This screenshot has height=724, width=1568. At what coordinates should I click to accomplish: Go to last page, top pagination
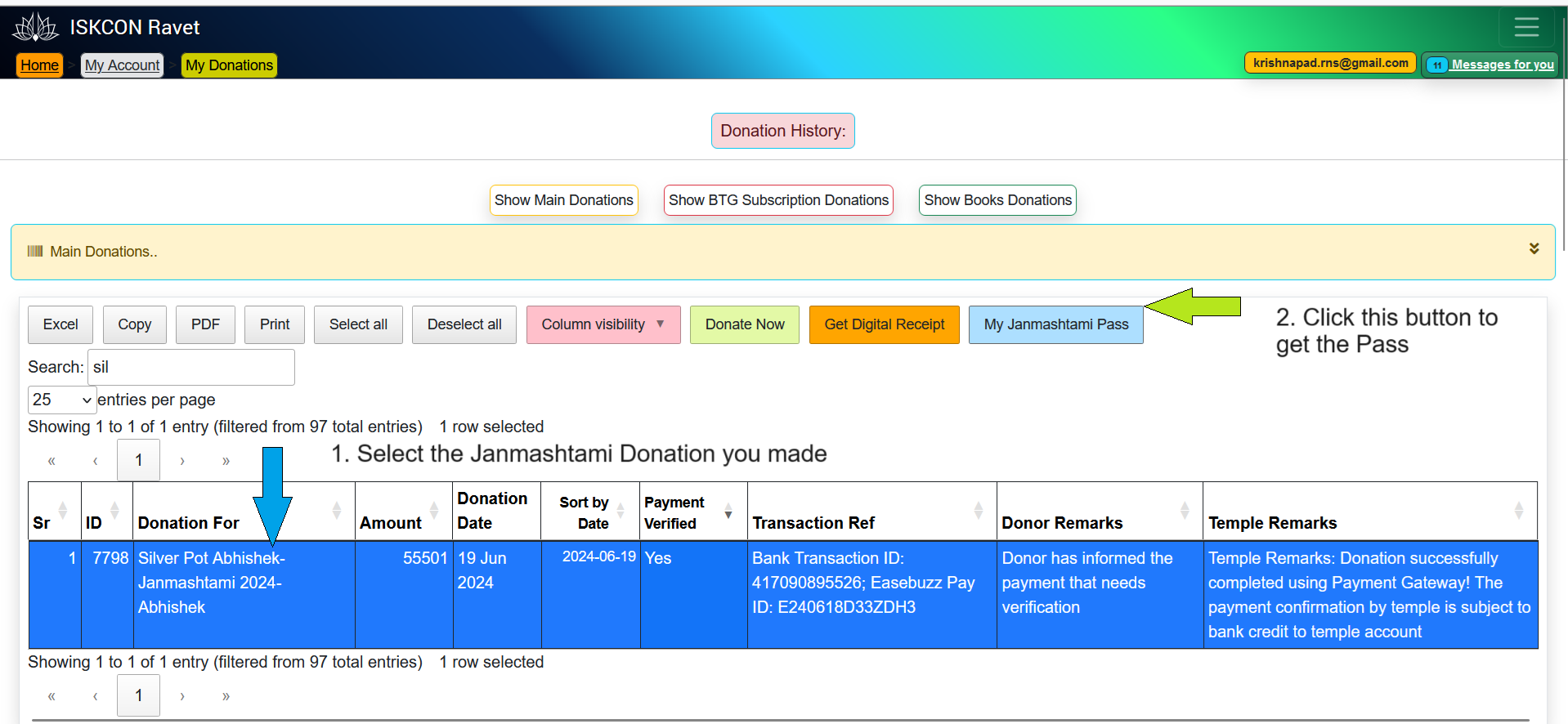point(226,461)
